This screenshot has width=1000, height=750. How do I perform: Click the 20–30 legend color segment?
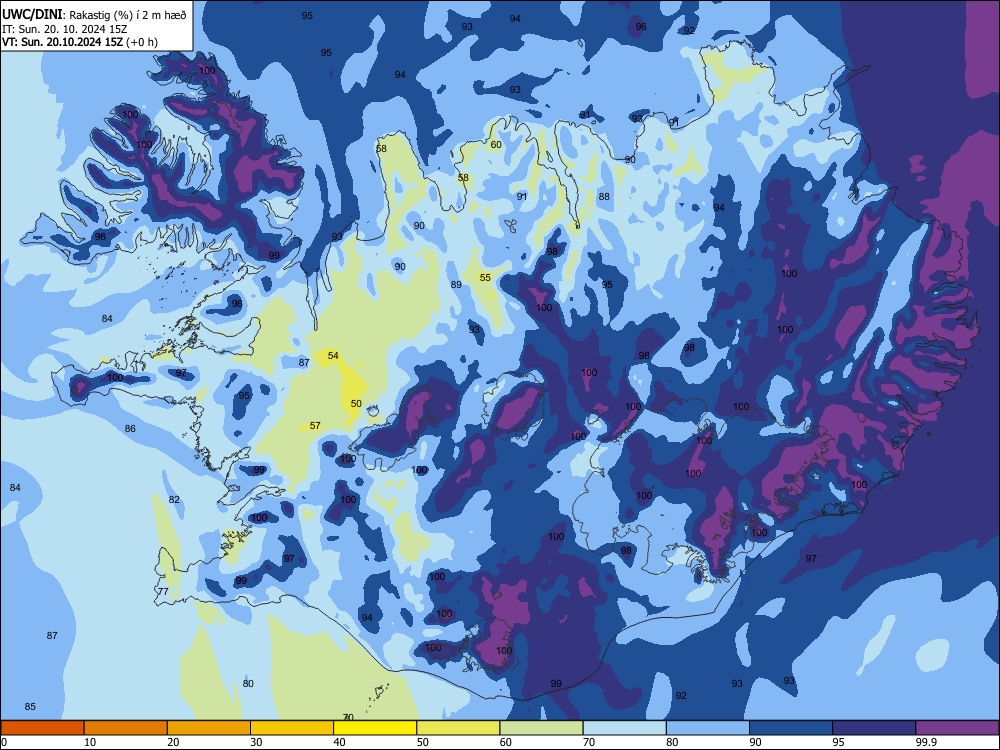(x=209, y=728)
